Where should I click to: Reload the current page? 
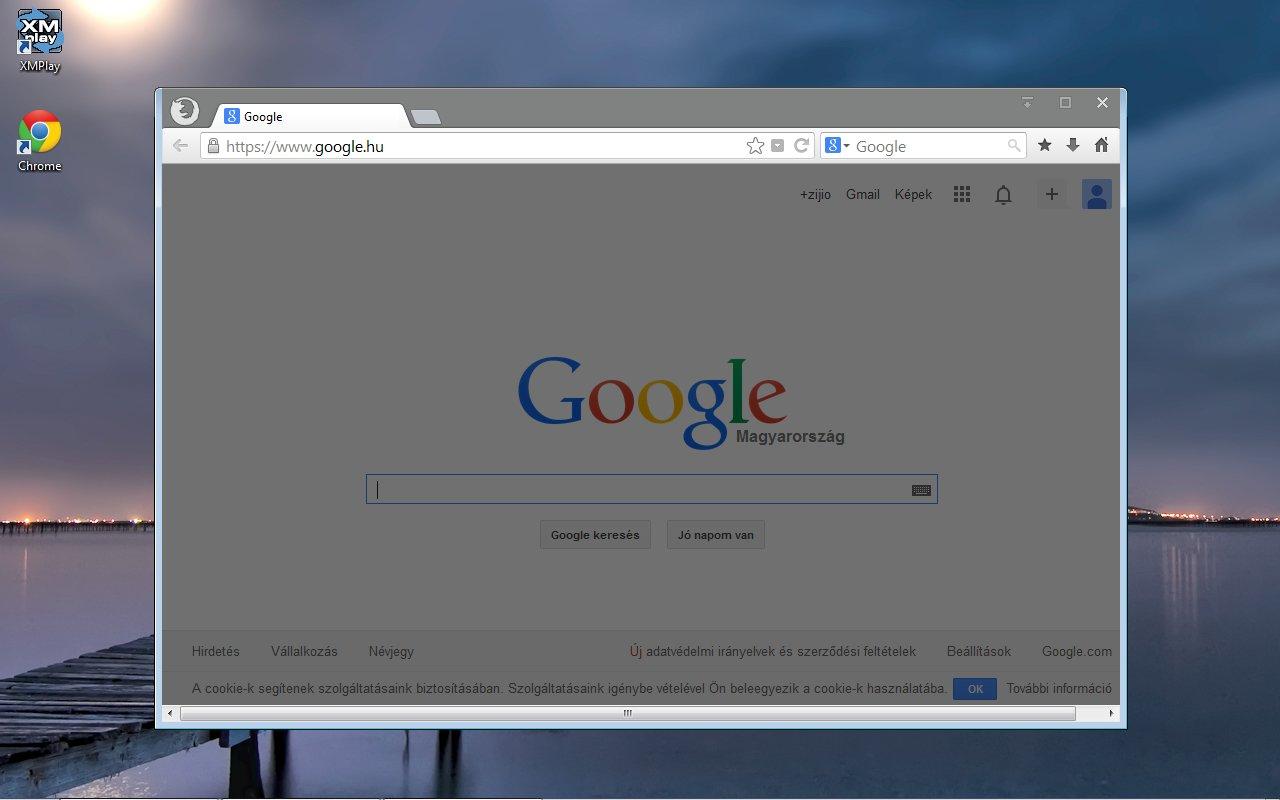pos(801,146)
